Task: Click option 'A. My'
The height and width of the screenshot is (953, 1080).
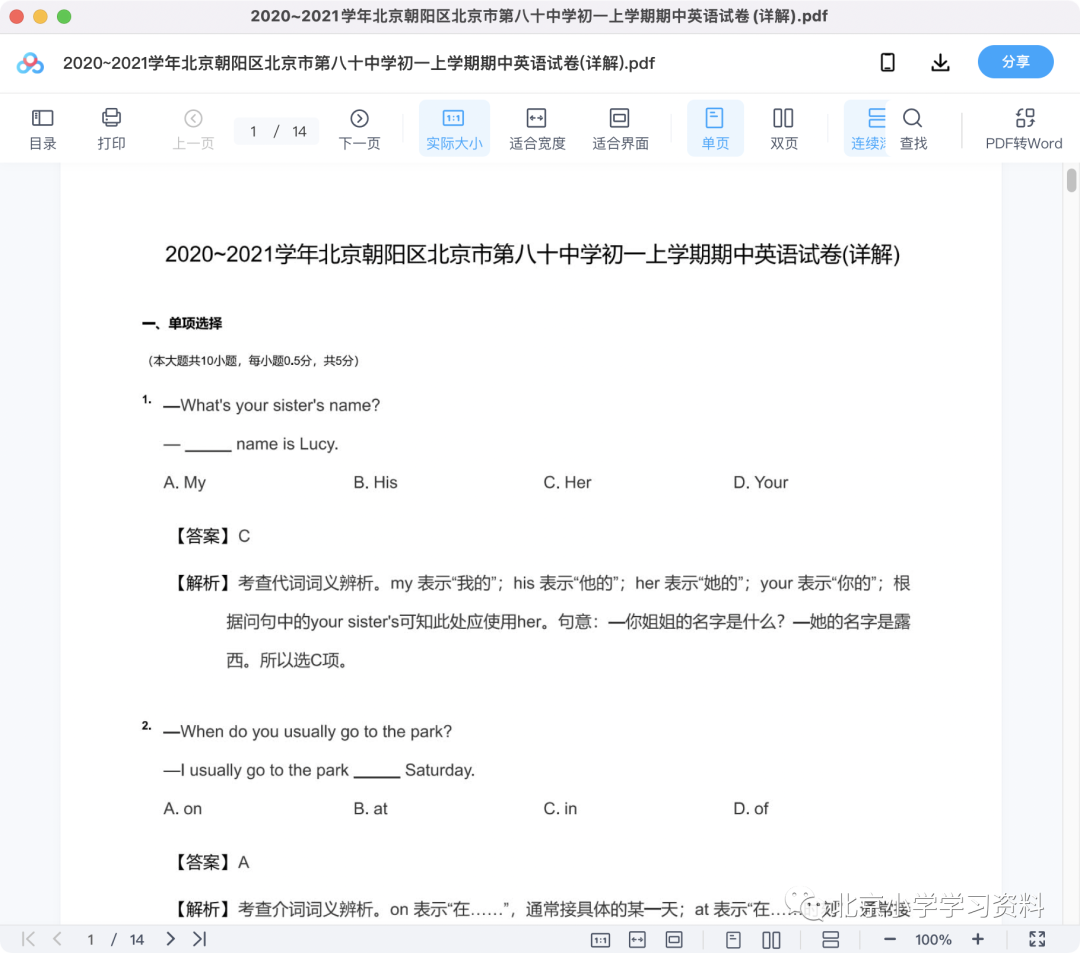Action: (x=185, y=483)
